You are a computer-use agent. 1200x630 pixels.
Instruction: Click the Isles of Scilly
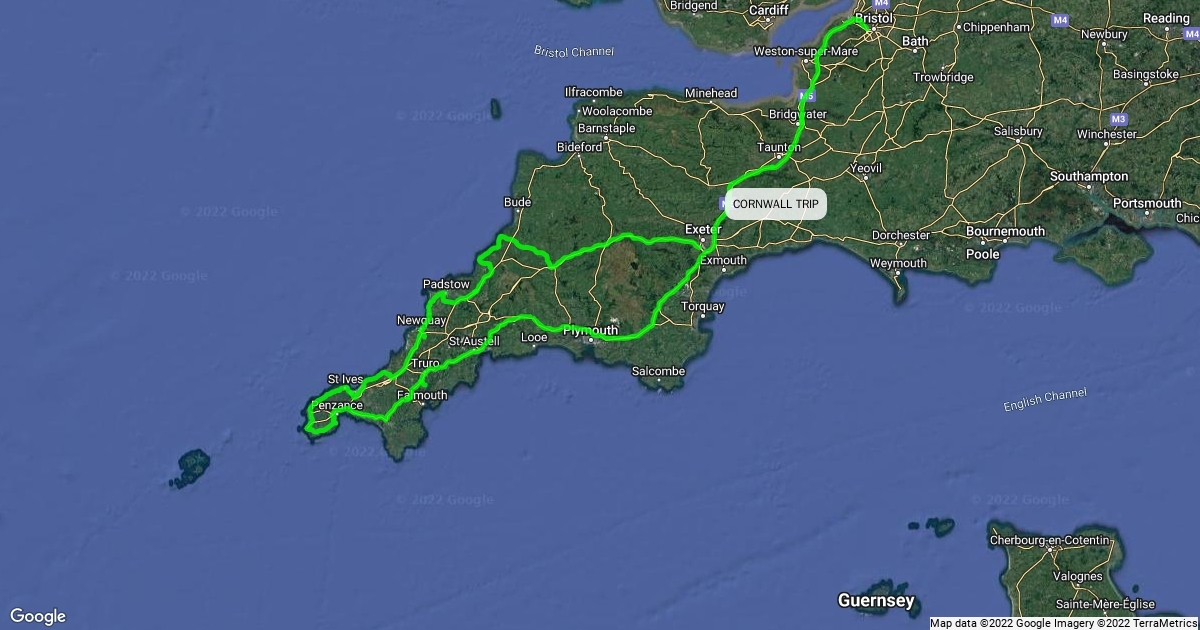191,468
